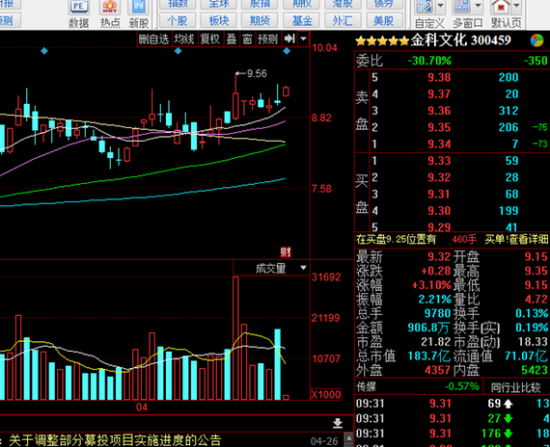Click the 最新 price 9.32
550x447 pixels.
(439, 257)
